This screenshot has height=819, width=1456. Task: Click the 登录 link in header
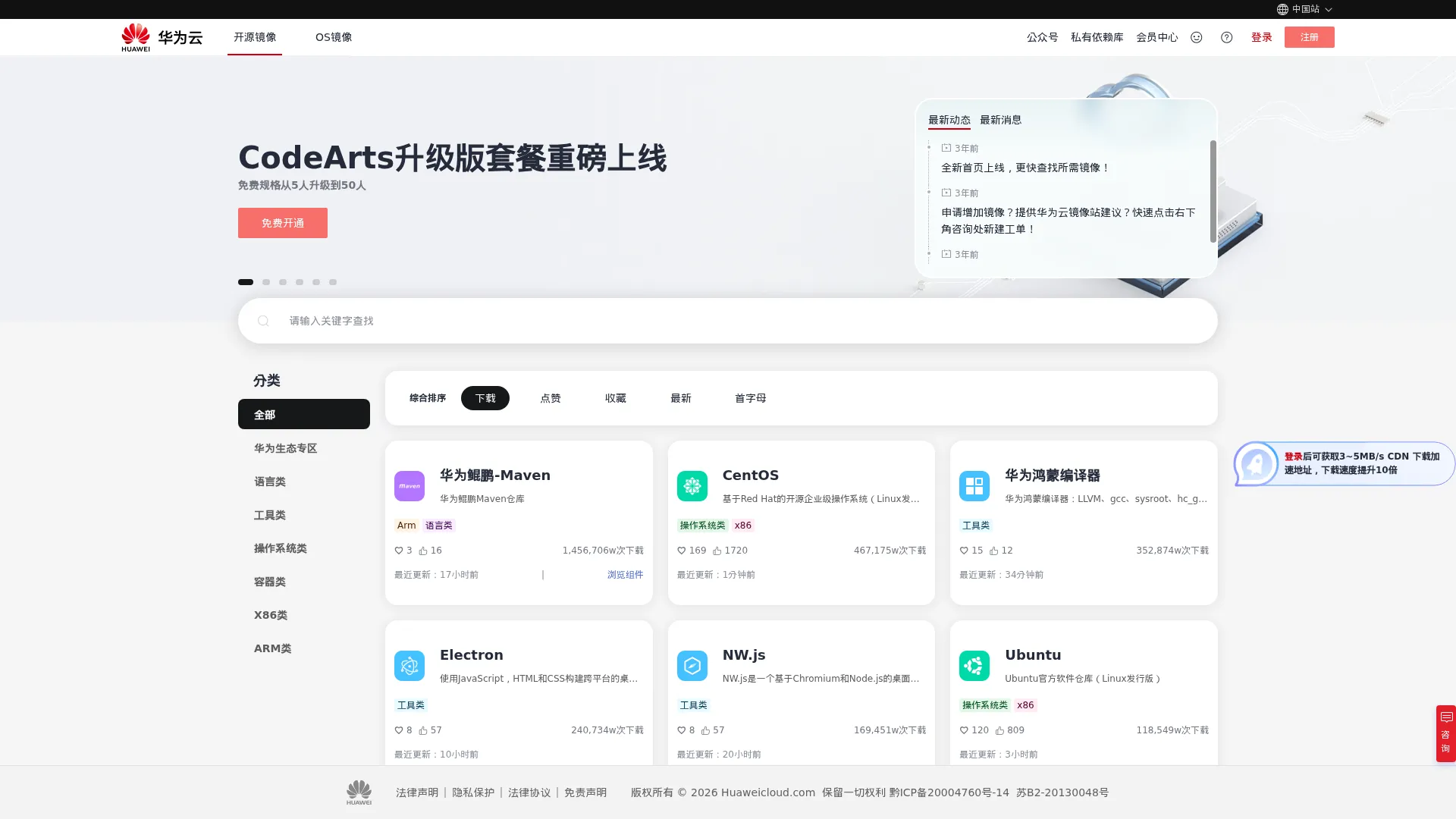pos(1262,37)
